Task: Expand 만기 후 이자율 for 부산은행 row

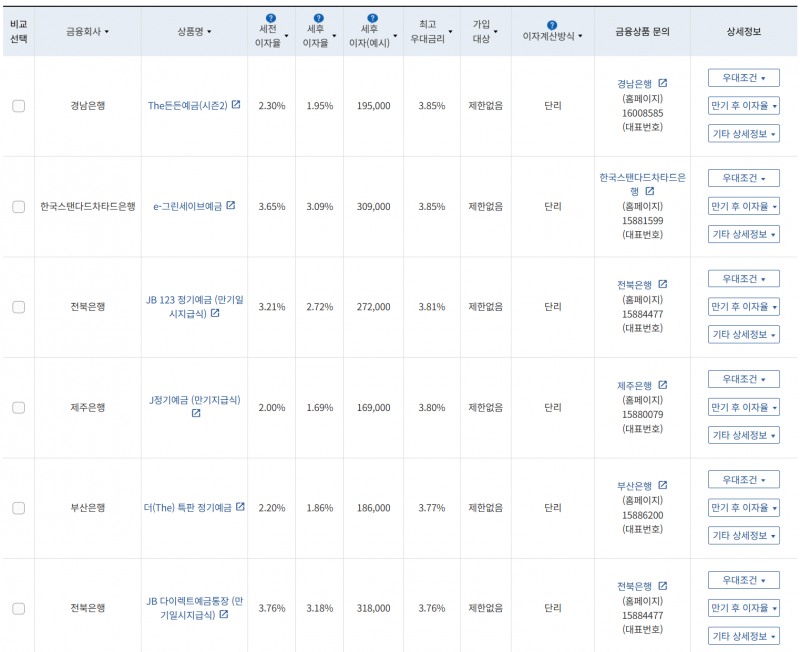Action: (744, 508)
